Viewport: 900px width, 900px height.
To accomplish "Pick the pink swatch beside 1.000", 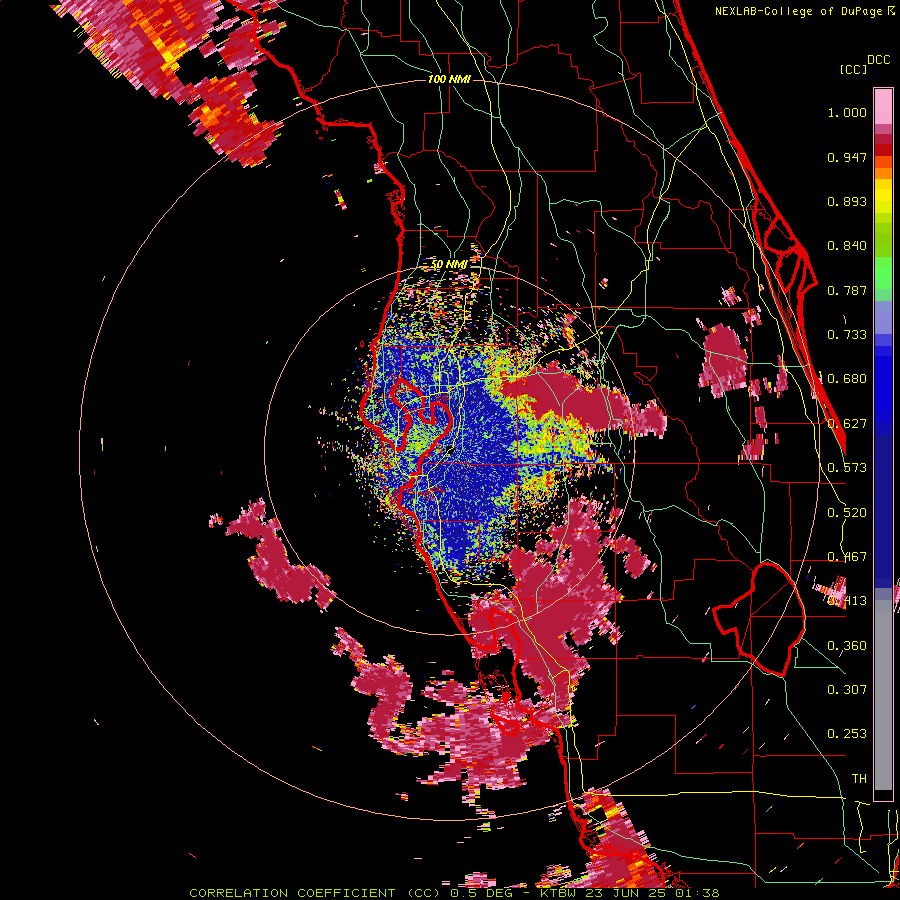I will point(883,107).
